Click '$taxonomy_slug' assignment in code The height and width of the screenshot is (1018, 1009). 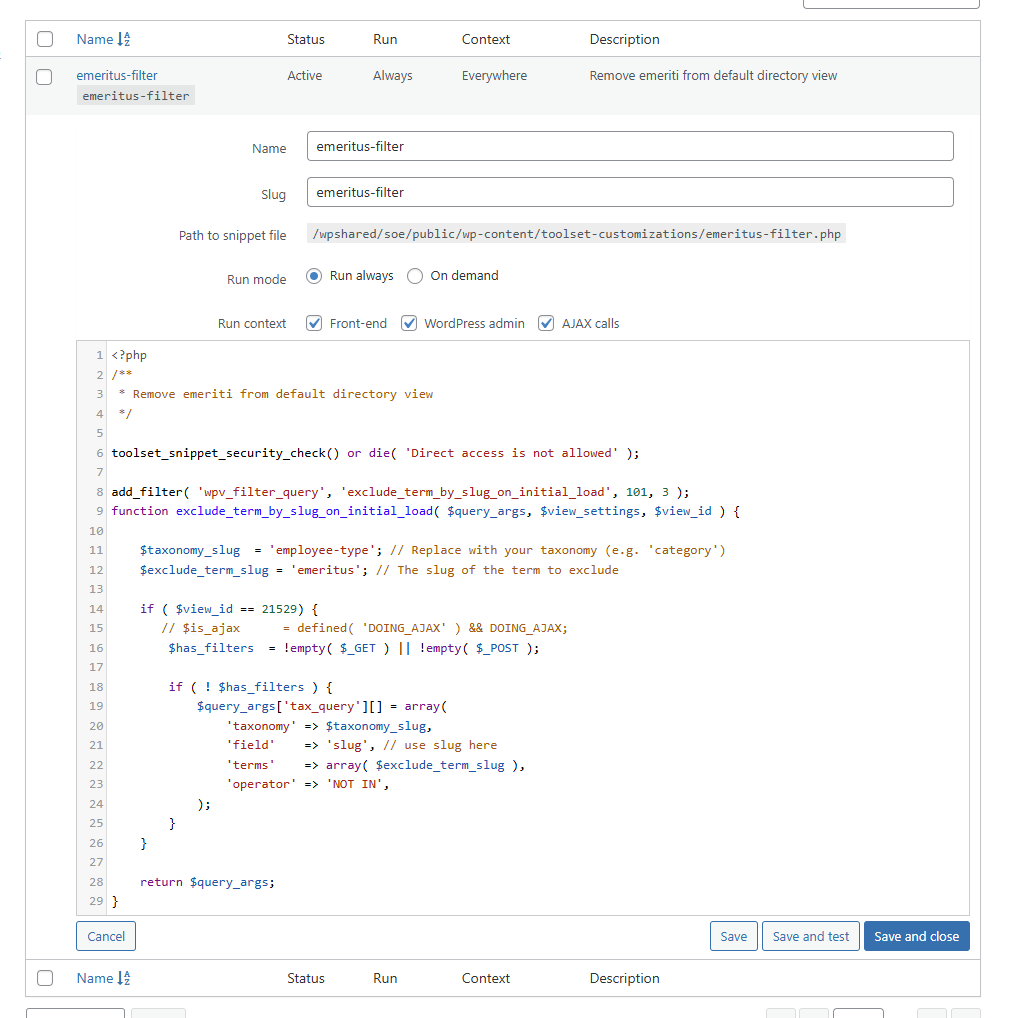click(x=432, y=551)
